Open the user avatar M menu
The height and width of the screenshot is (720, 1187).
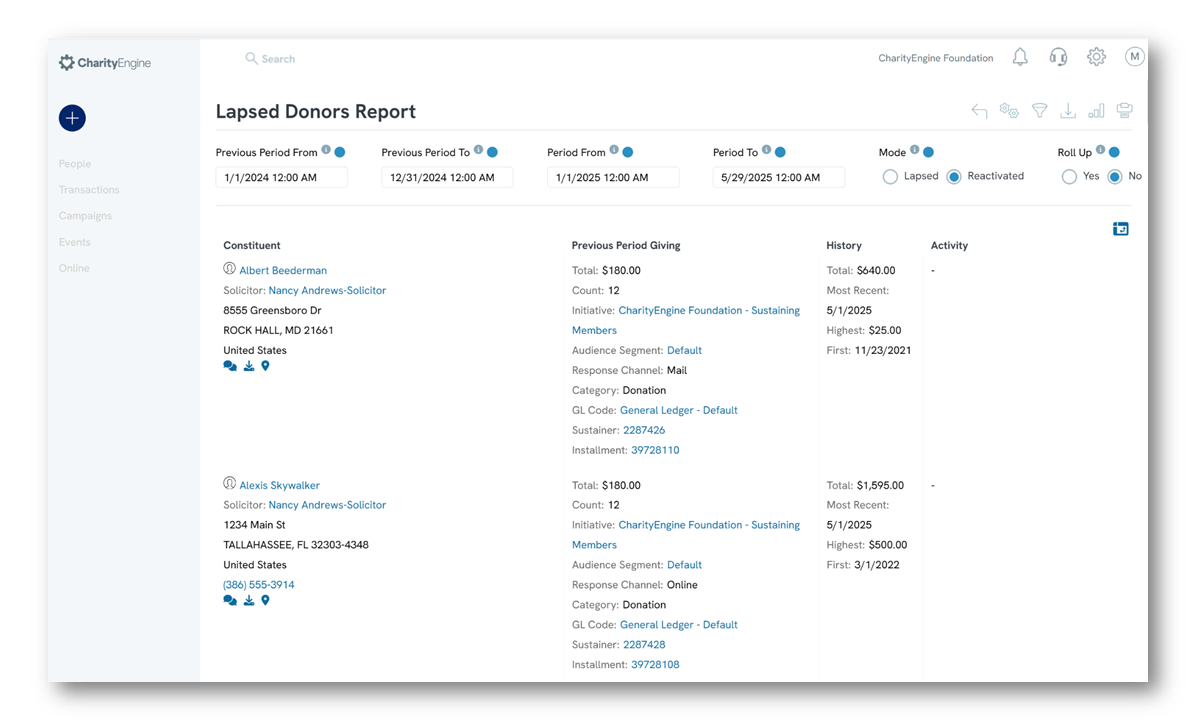1134,57
